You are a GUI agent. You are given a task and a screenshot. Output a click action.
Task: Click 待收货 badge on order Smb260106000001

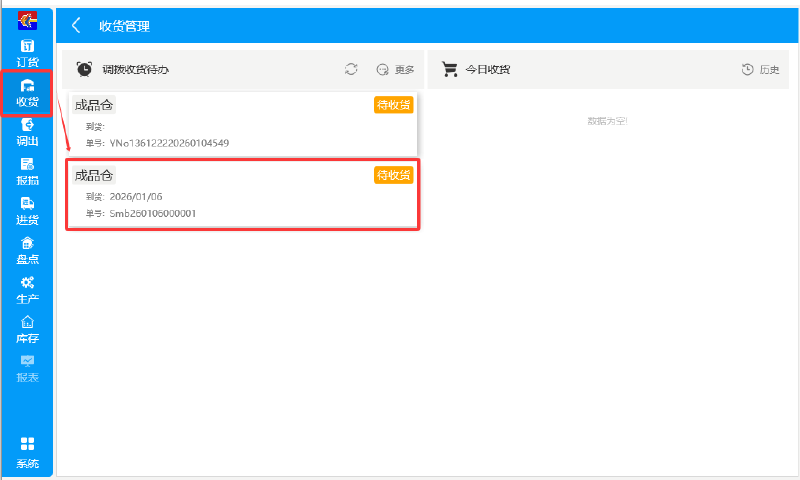393,175
